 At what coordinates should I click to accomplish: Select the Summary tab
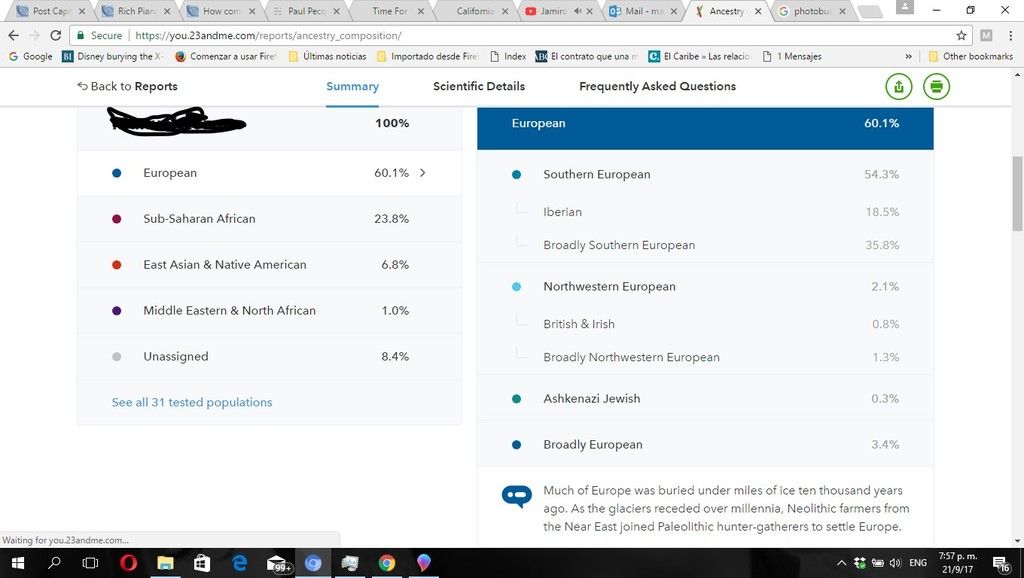(352, 86)
